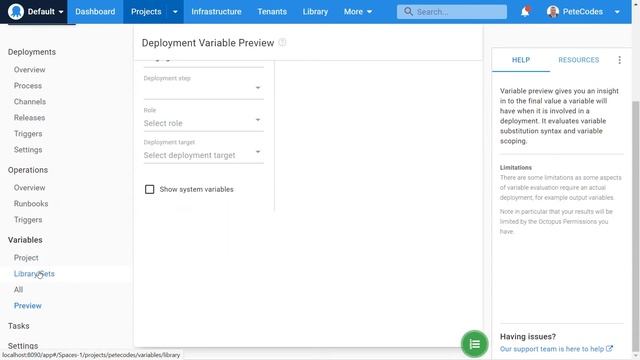The image size is (640, 360).
Task: Open the Select role dropdown
Action: (203, 120)
